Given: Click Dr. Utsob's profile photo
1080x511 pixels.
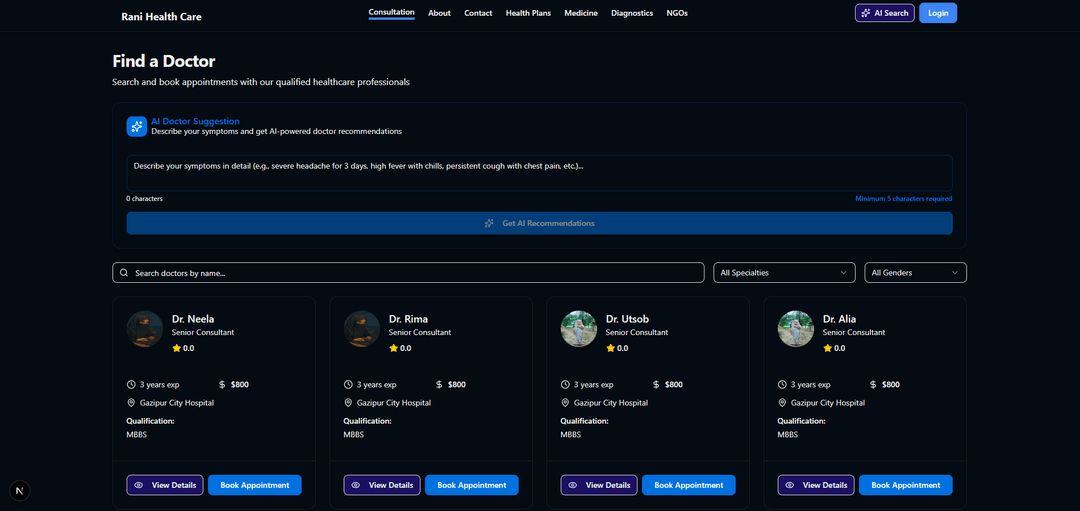Looking at the screenshot, I should pos(579,328).
